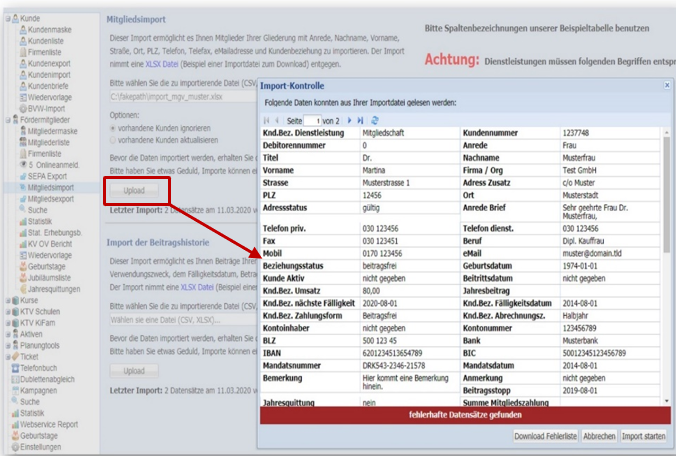Open Kundenmaske in sidebar
This screenshot has height=456, width=676.
pyautogui.click(x=45, y=30)
